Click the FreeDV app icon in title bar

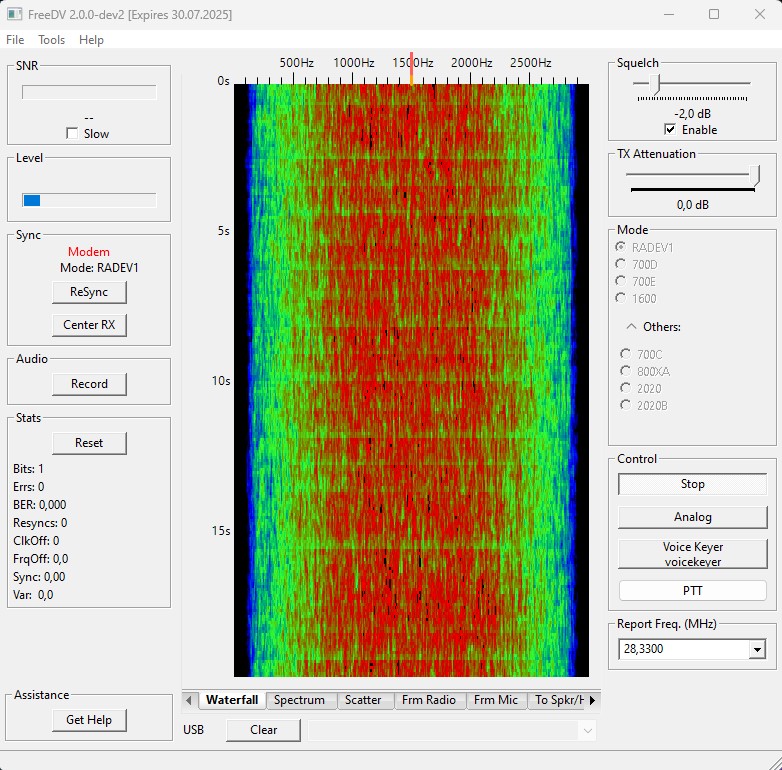tap(14, 14)
